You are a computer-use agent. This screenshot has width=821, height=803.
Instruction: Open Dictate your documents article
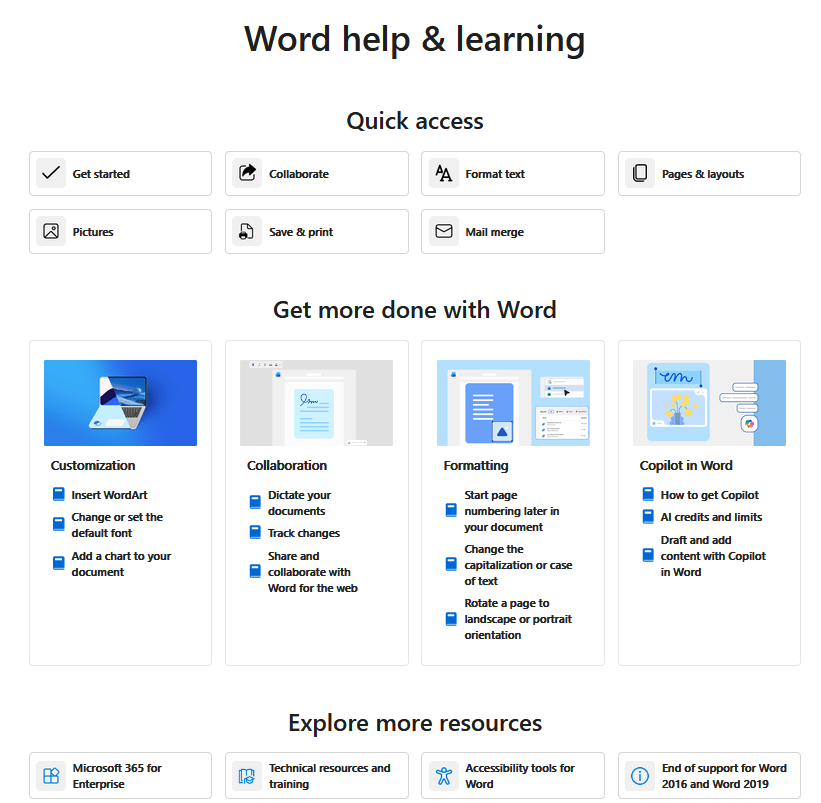[x=299, y=503]
